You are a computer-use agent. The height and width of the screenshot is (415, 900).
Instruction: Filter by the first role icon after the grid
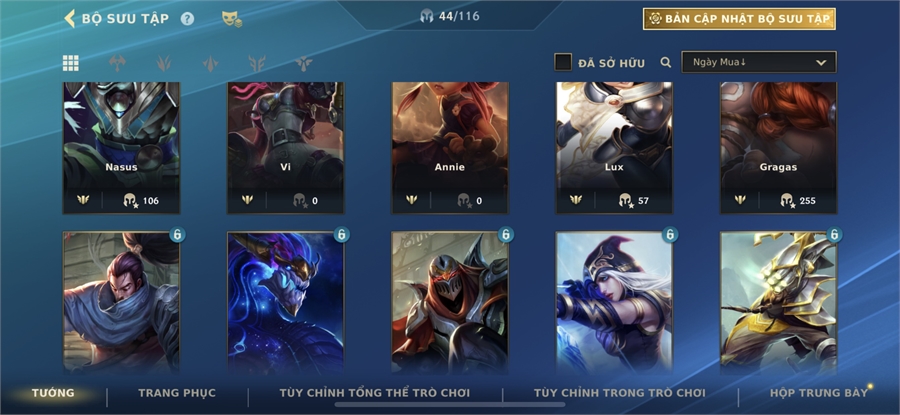click(117, 63)
